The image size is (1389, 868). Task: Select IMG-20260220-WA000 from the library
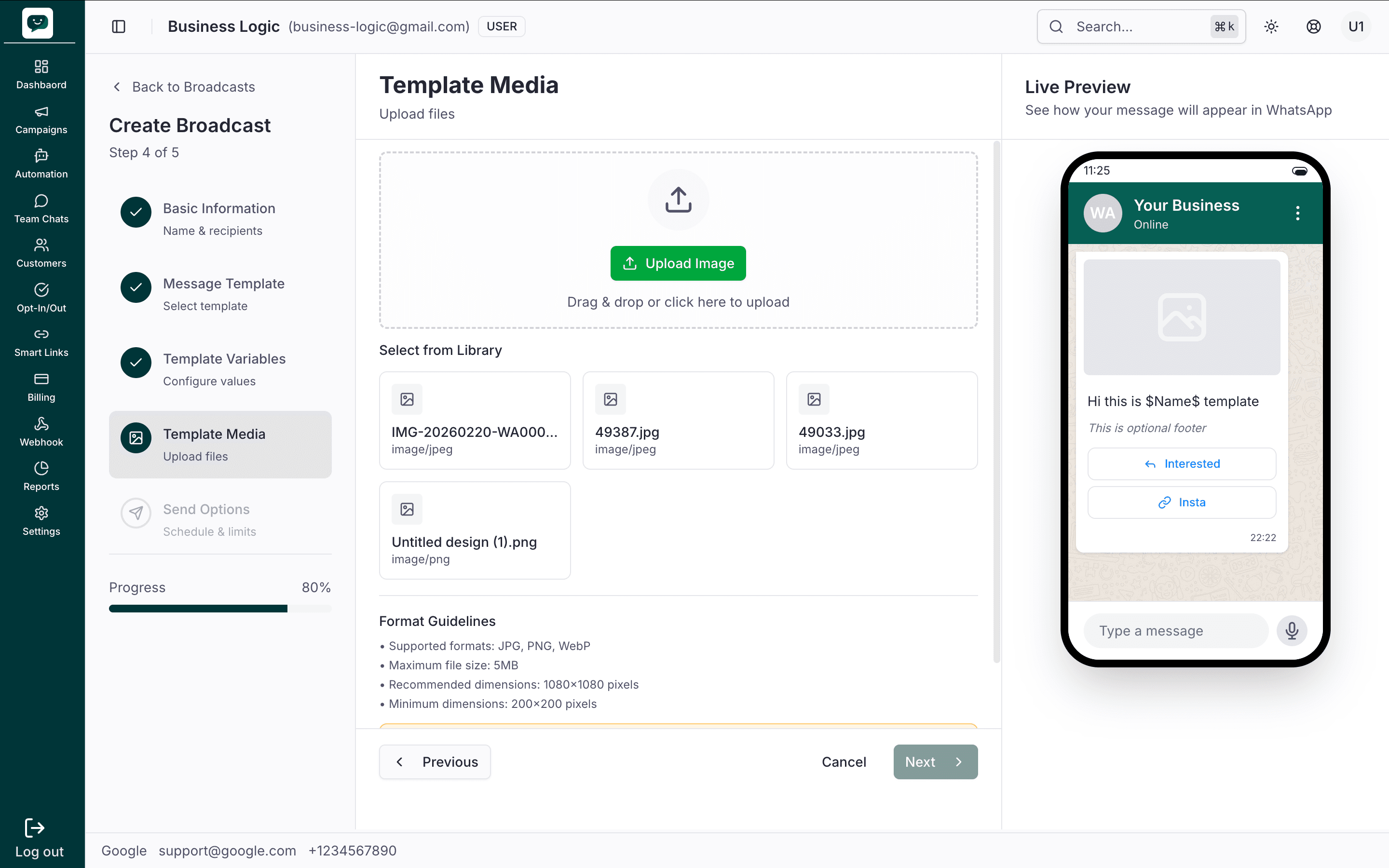coord(475,420)
